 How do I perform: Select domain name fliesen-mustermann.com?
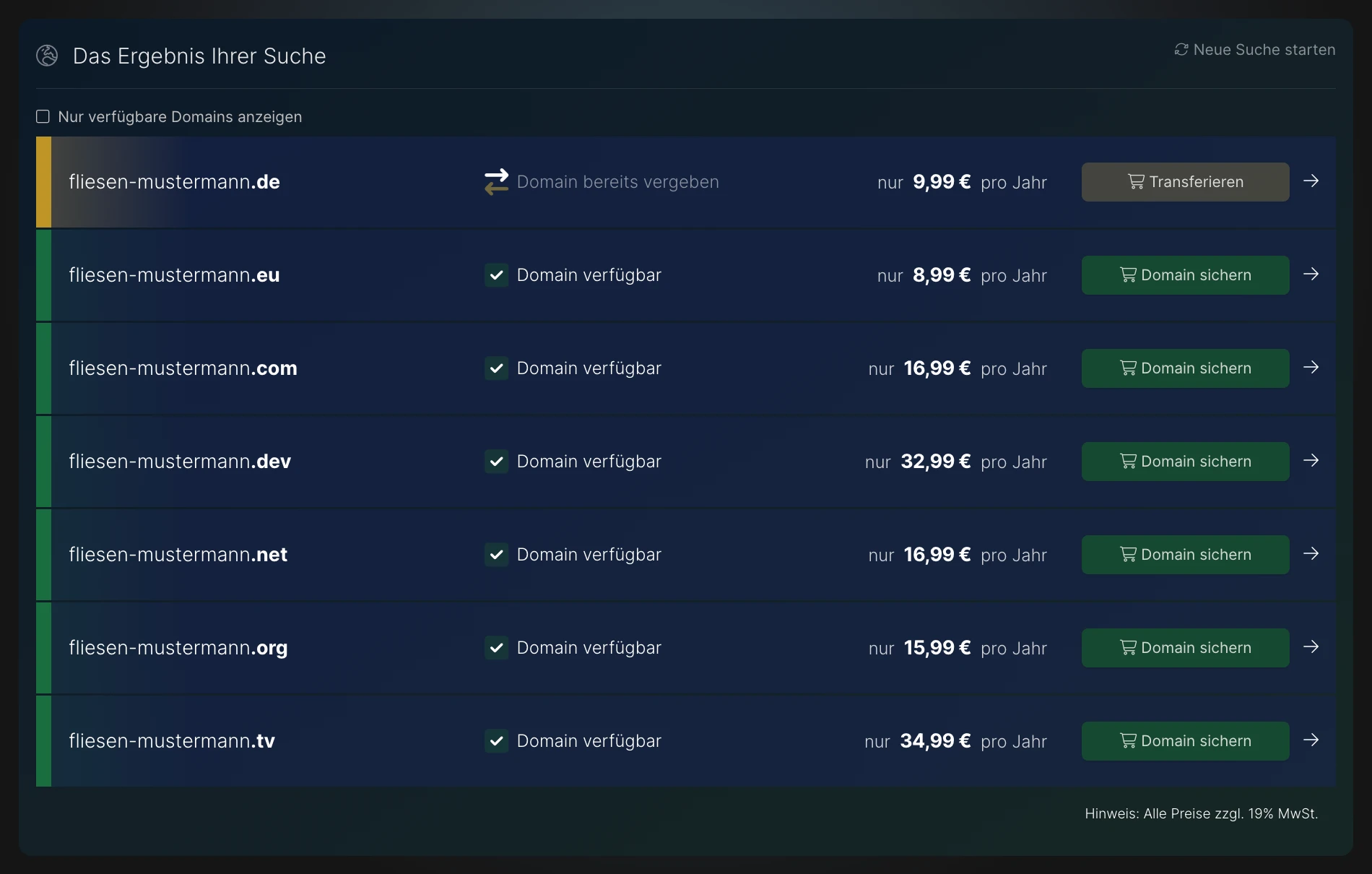coord(183,368)
